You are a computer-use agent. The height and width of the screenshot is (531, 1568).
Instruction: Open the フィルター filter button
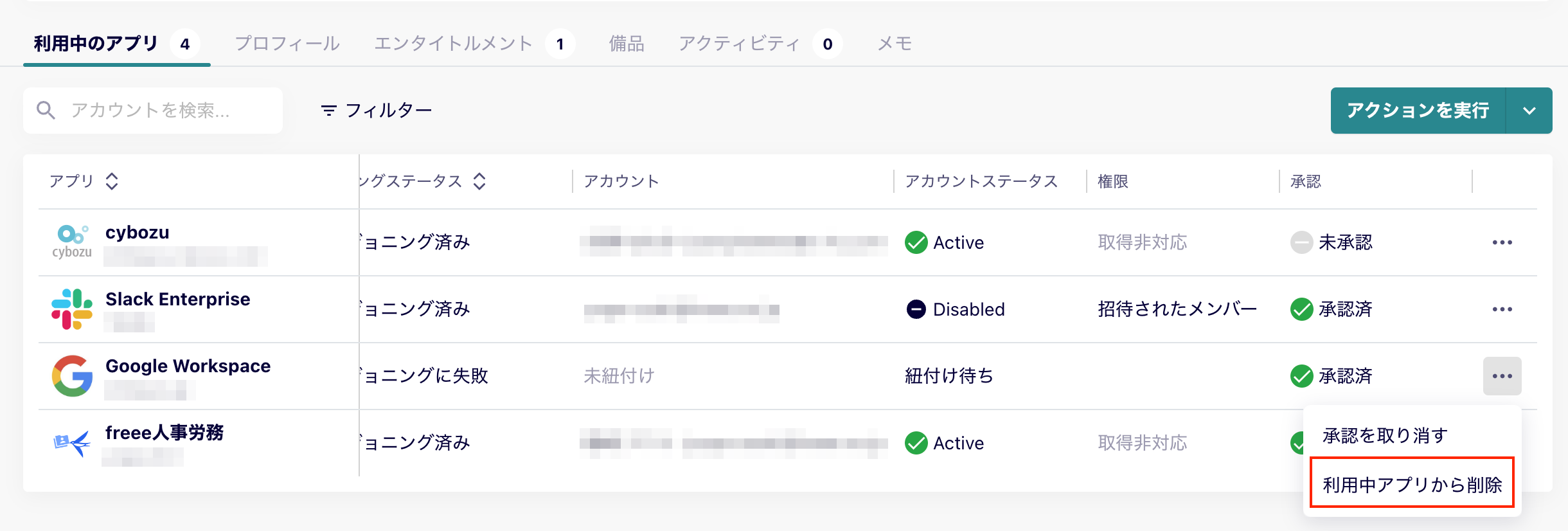click(377, 111)
